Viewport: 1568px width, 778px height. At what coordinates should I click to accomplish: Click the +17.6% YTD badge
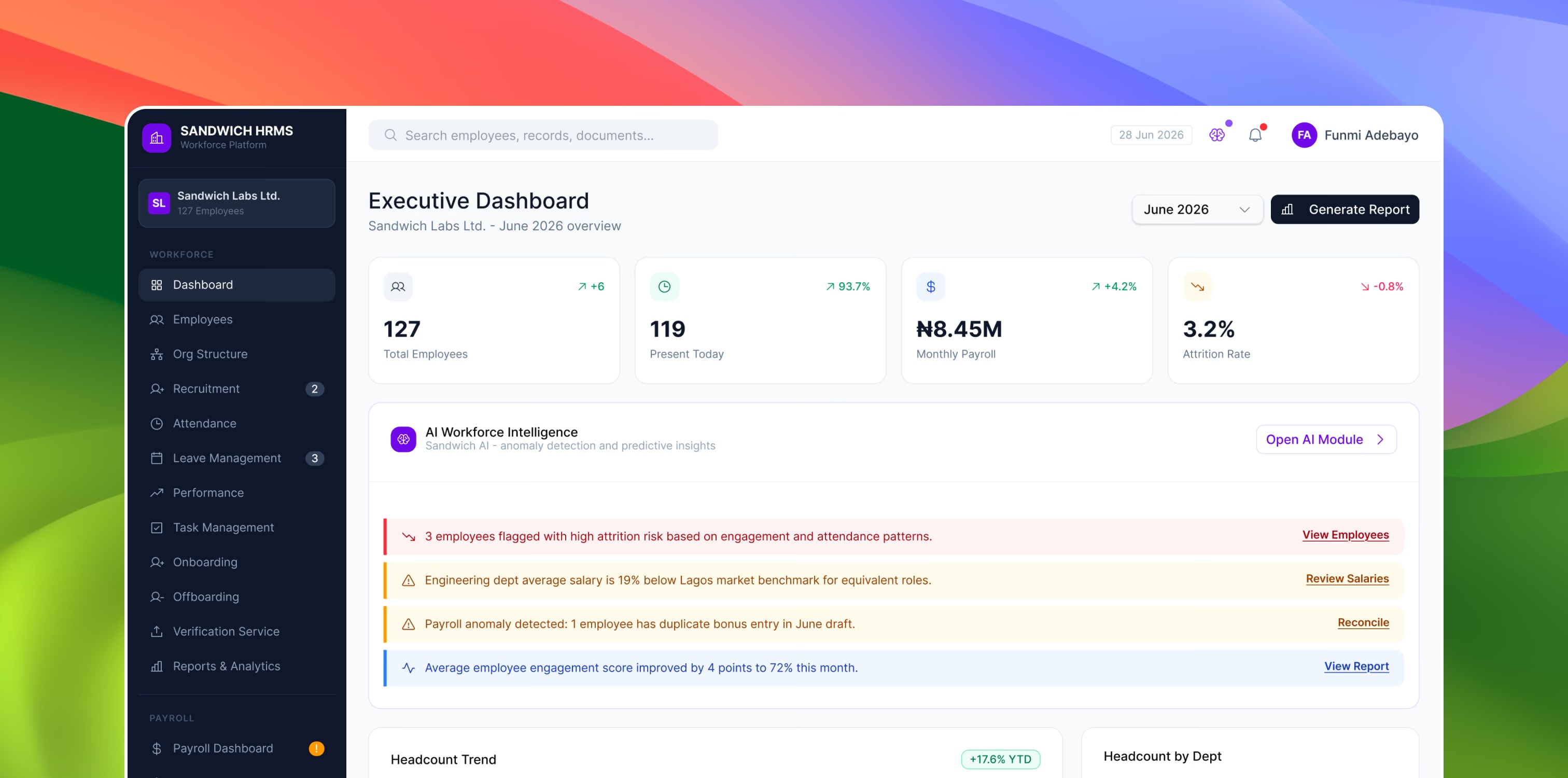[x=1000, y=759]
